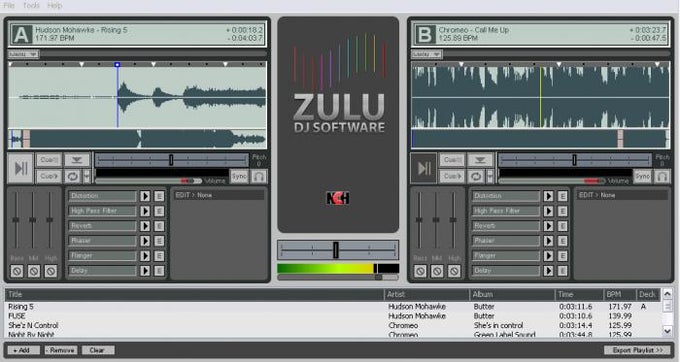Screen dimensions: 680x362
Task: Click the top Cue button on deck A
Action: [48, 160]
